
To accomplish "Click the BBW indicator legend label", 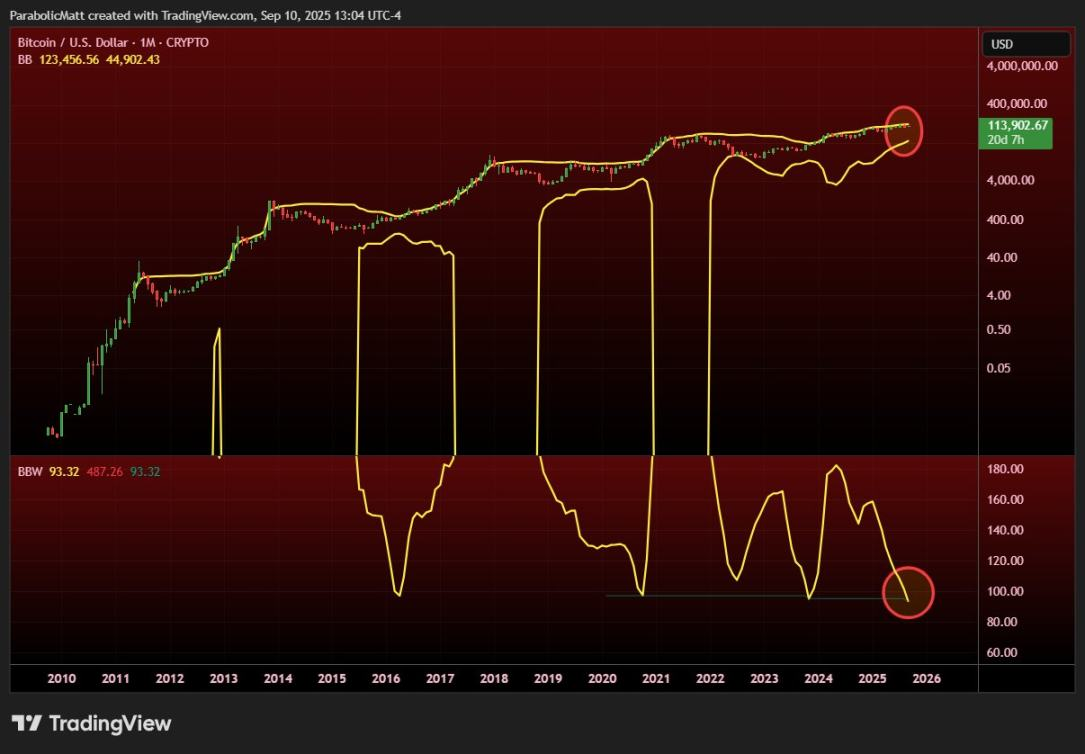I will point(30,470).
